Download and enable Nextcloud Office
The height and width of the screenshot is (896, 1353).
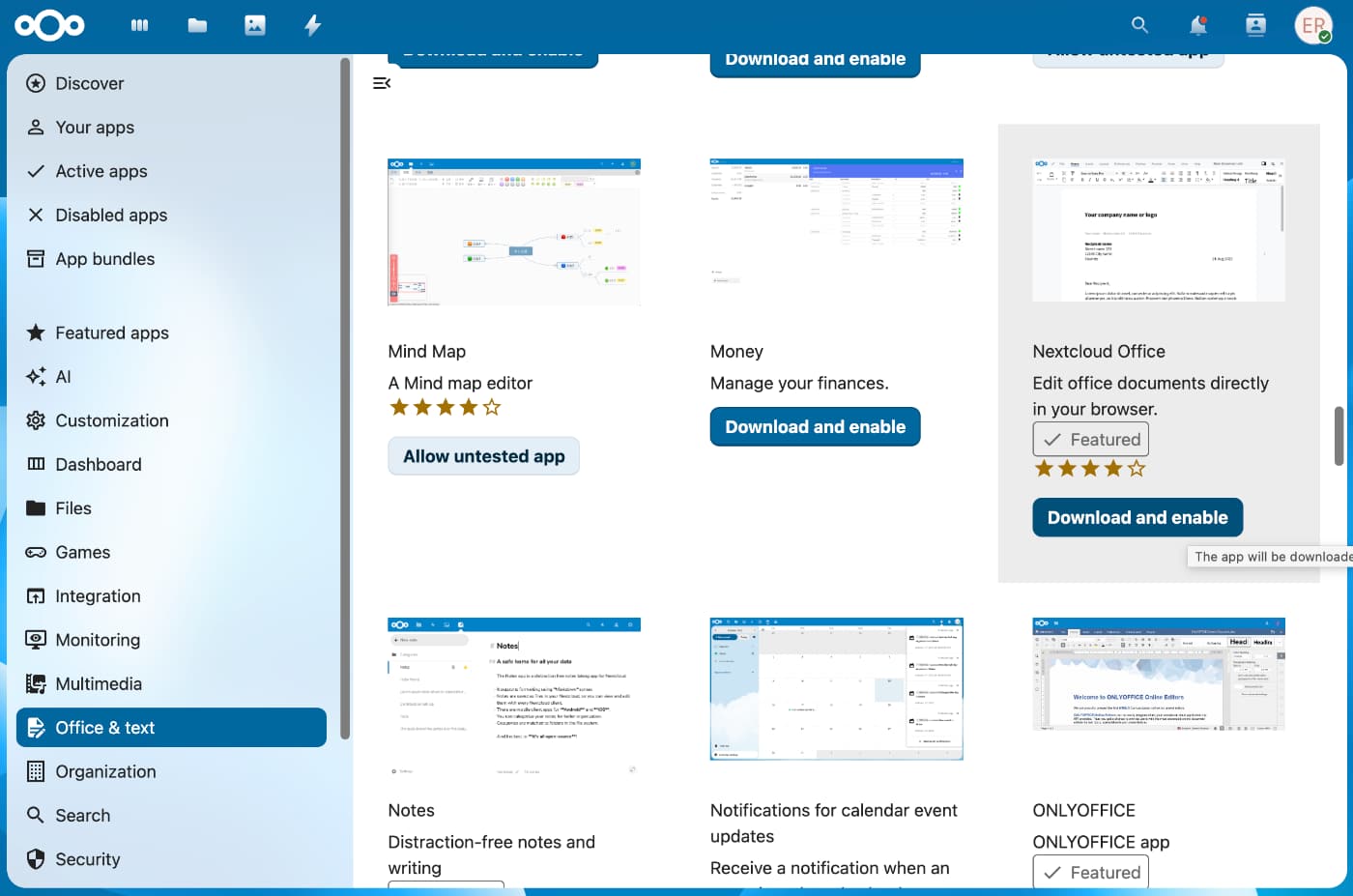point(1137,518)
